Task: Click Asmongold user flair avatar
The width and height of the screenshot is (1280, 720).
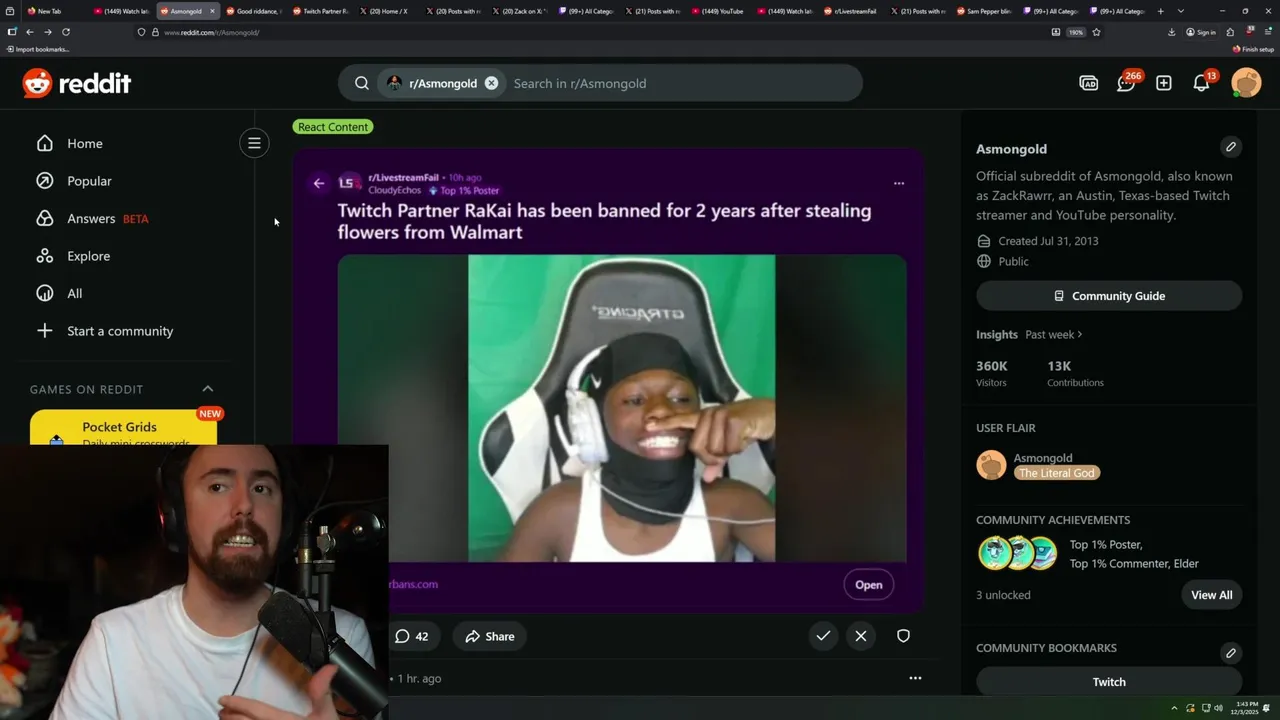Action: tap(991, 465)
